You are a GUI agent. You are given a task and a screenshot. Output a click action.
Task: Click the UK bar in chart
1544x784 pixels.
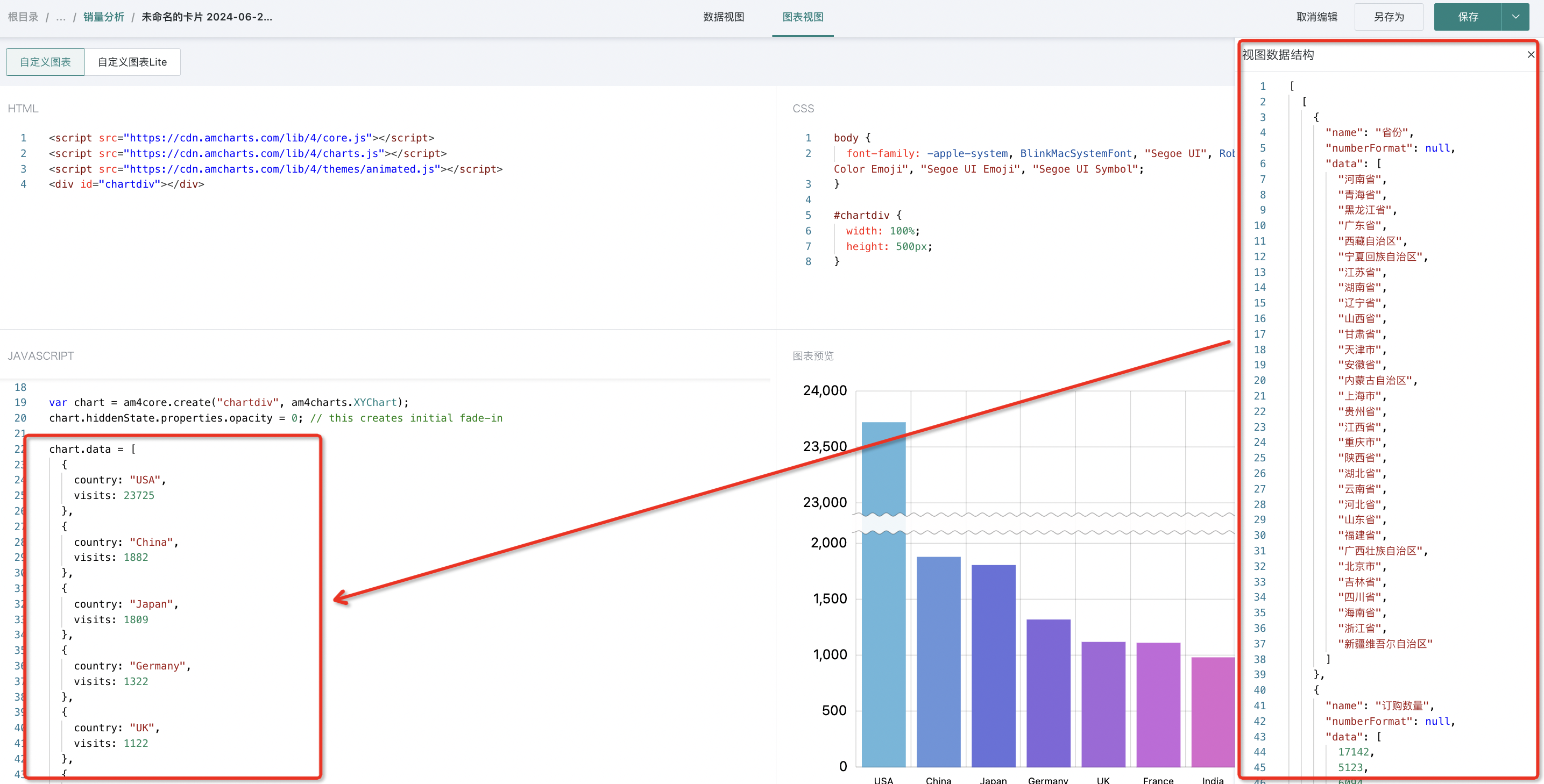(x=1103, y=704)
